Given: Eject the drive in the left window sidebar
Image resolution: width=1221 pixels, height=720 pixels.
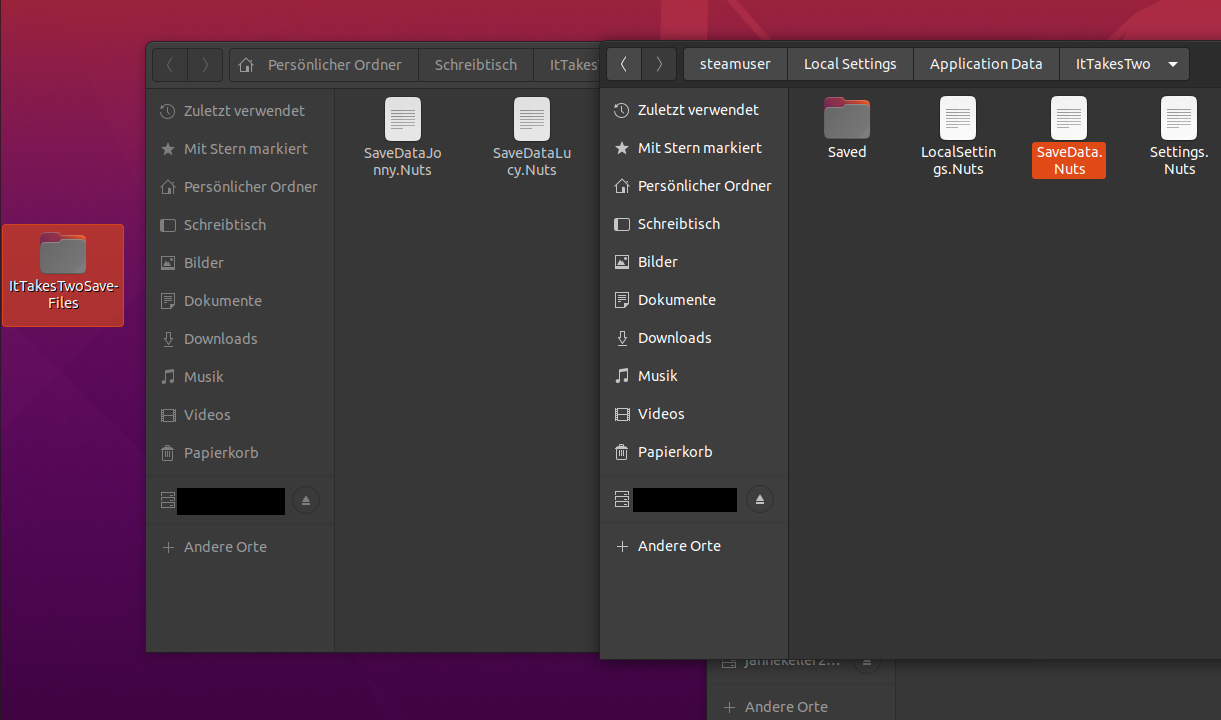Looking at the screenshot, I should (306, 500).
